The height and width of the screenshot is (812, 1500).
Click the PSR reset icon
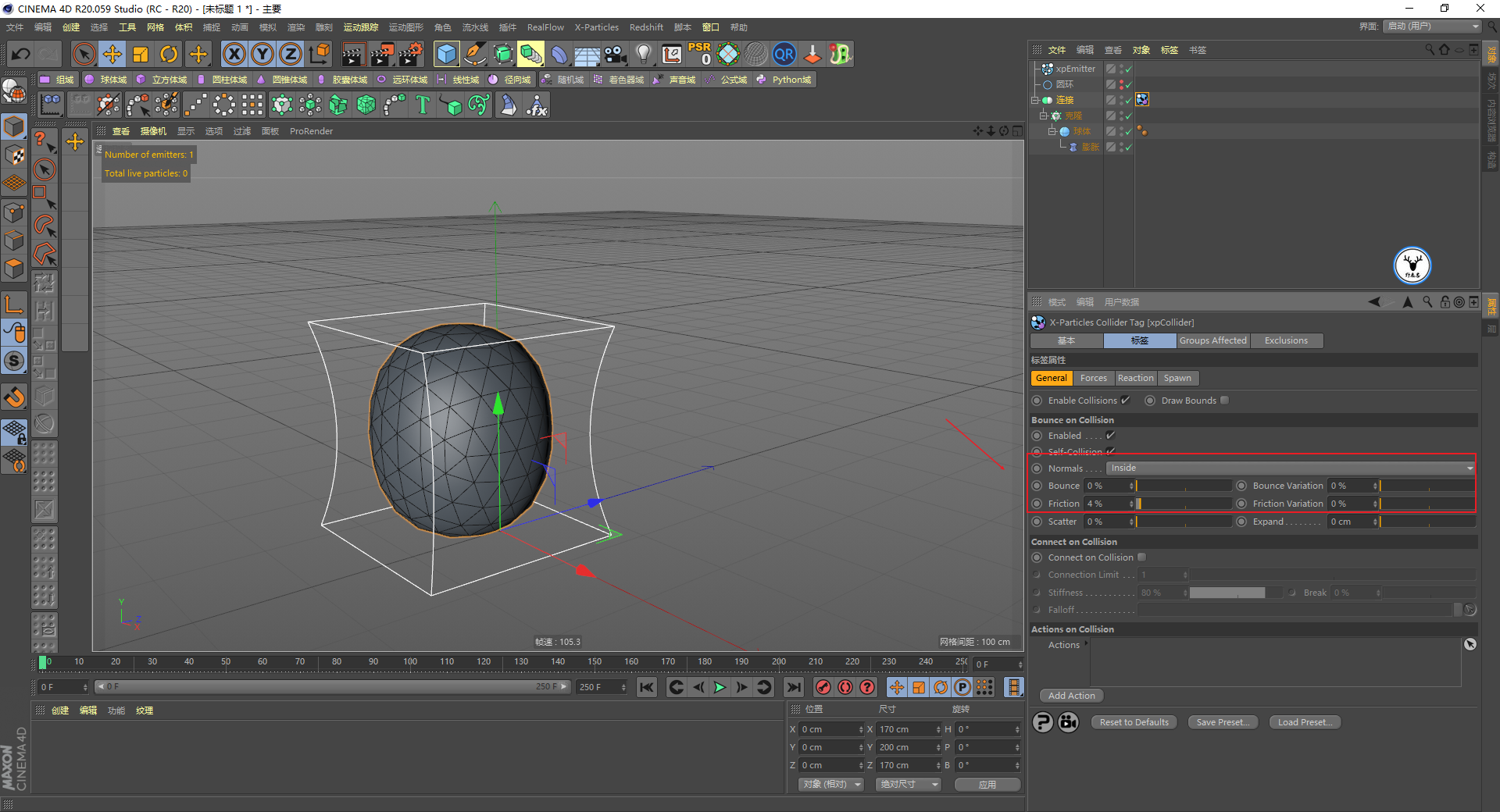click(699, 54)
